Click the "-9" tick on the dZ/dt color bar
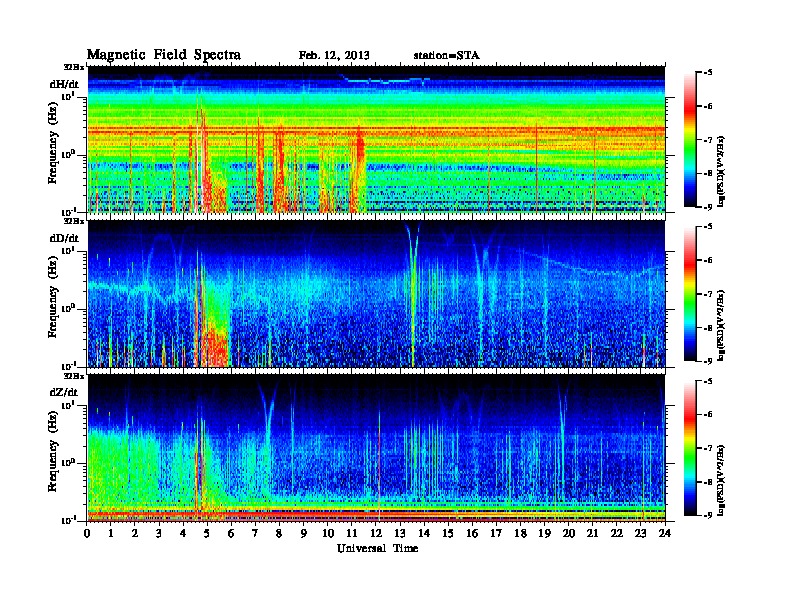This screenshot has width=792, height=612. [x=708, y=515]
